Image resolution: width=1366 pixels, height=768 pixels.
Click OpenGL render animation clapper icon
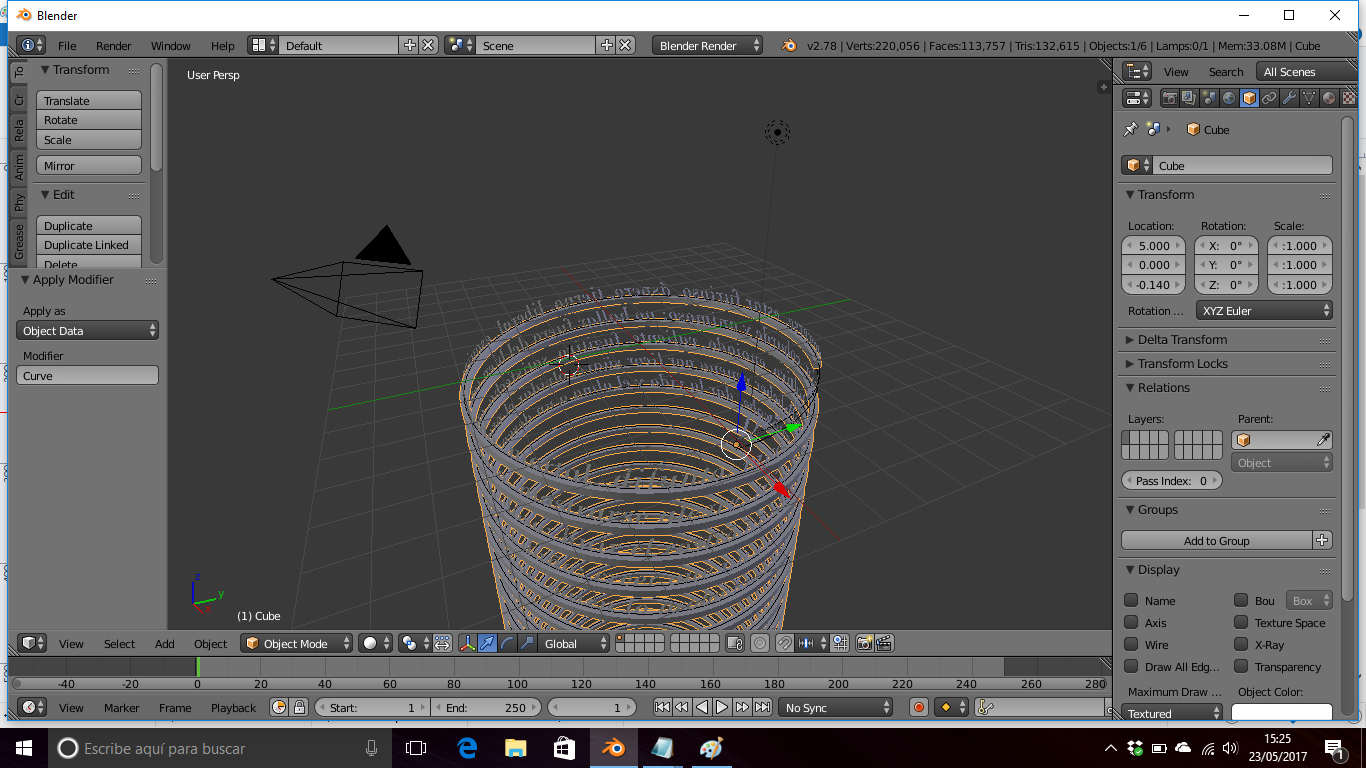click(885, 643)
